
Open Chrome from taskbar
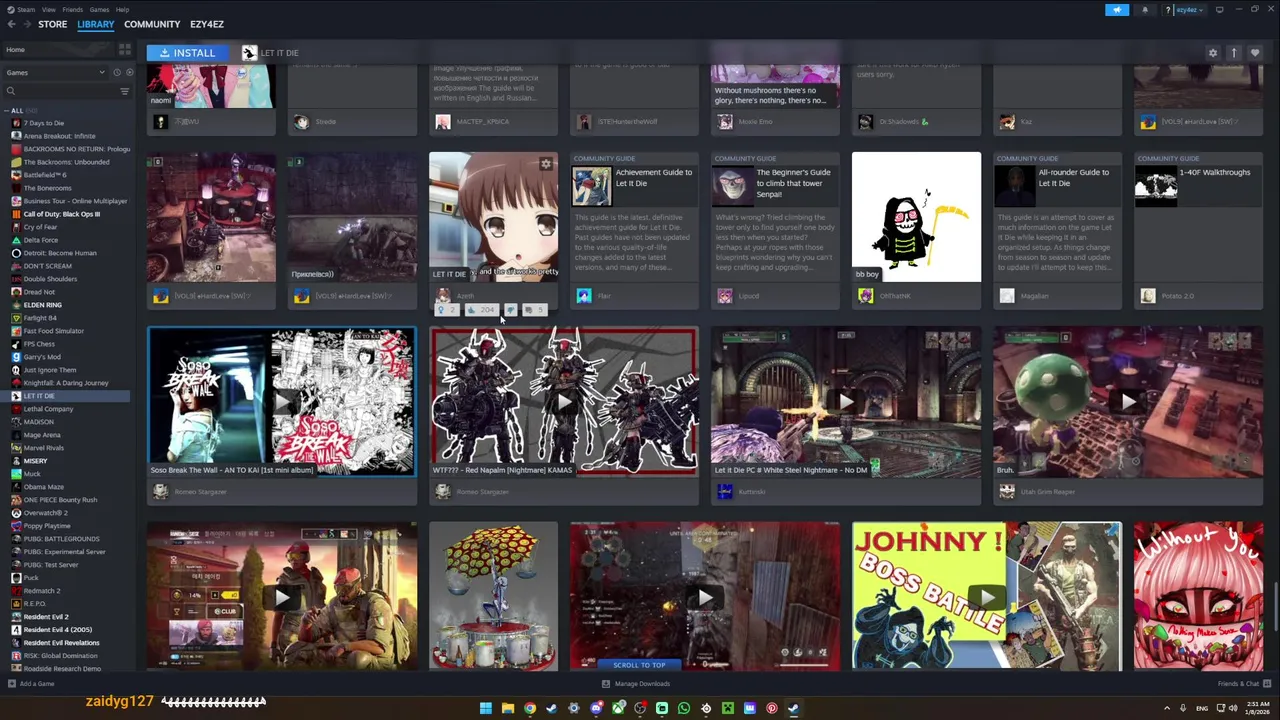pos(530,708)
